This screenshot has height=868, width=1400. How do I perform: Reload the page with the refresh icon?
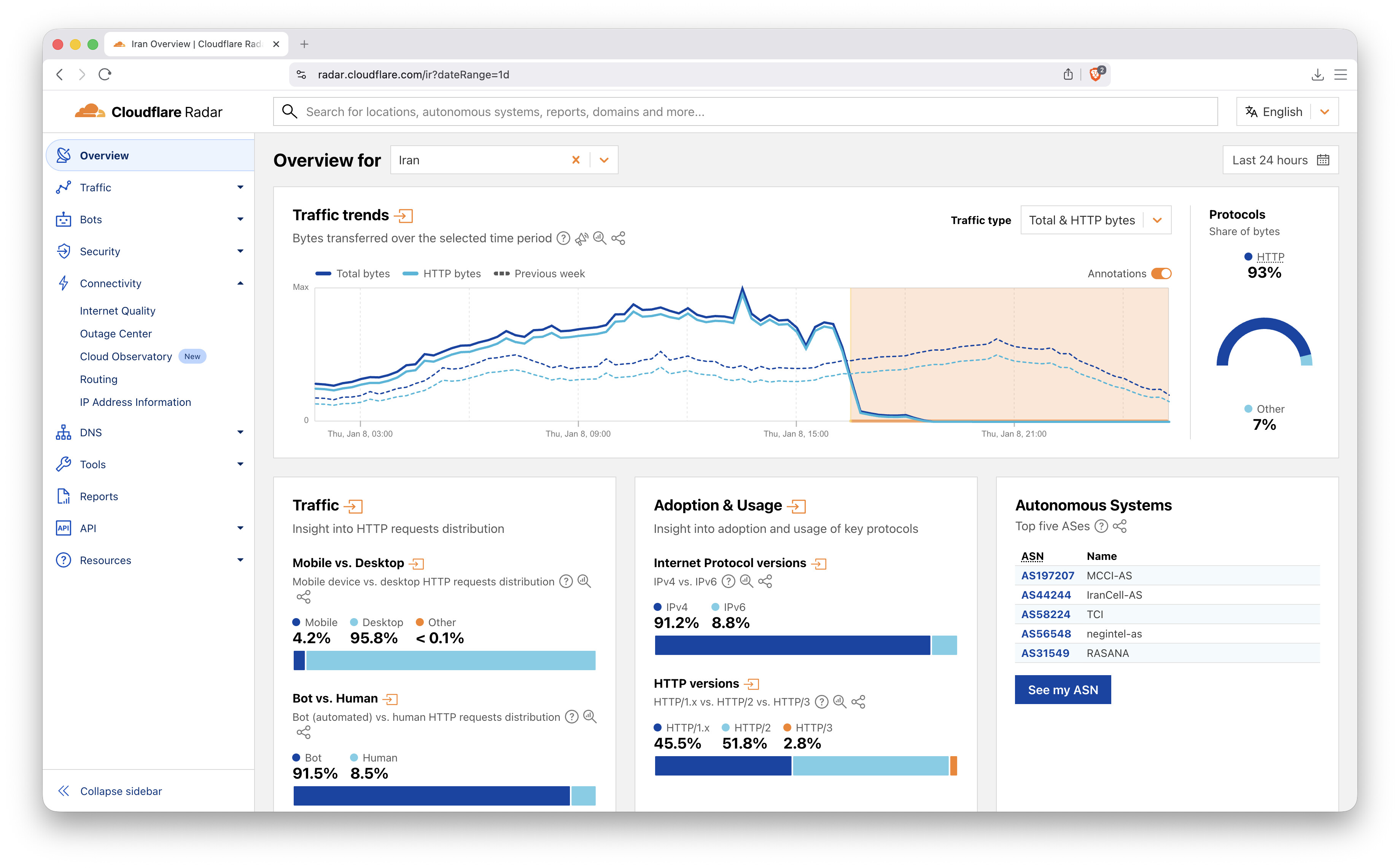tap(105, 74)
